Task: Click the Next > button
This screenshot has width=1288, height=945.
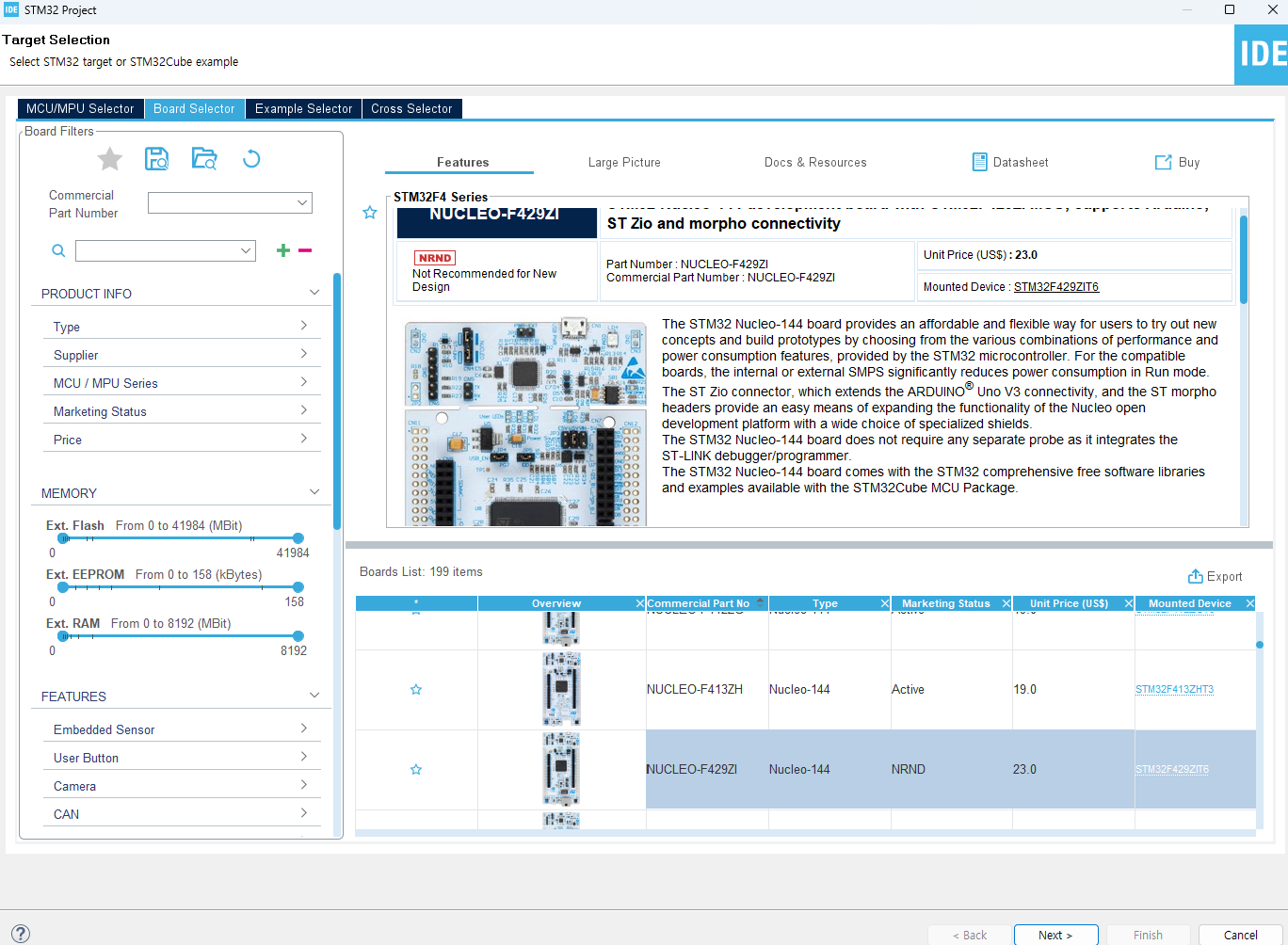Action: [x=1055, y=936]
